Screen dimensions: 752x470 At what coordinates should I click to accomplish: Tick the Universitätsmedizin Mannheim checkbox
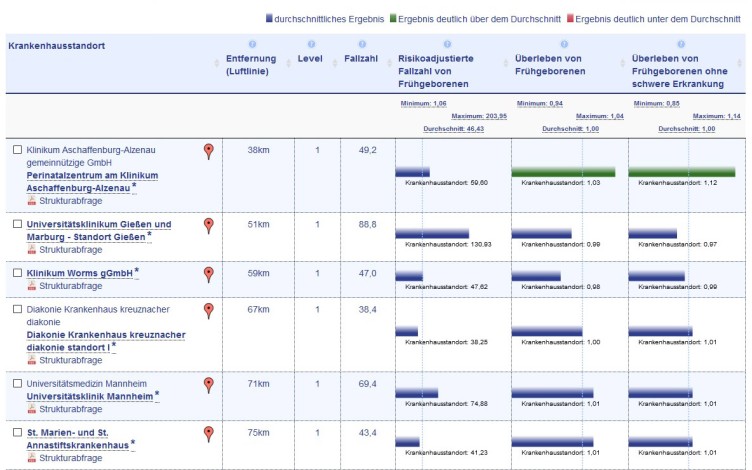click(x=17, y=383)
